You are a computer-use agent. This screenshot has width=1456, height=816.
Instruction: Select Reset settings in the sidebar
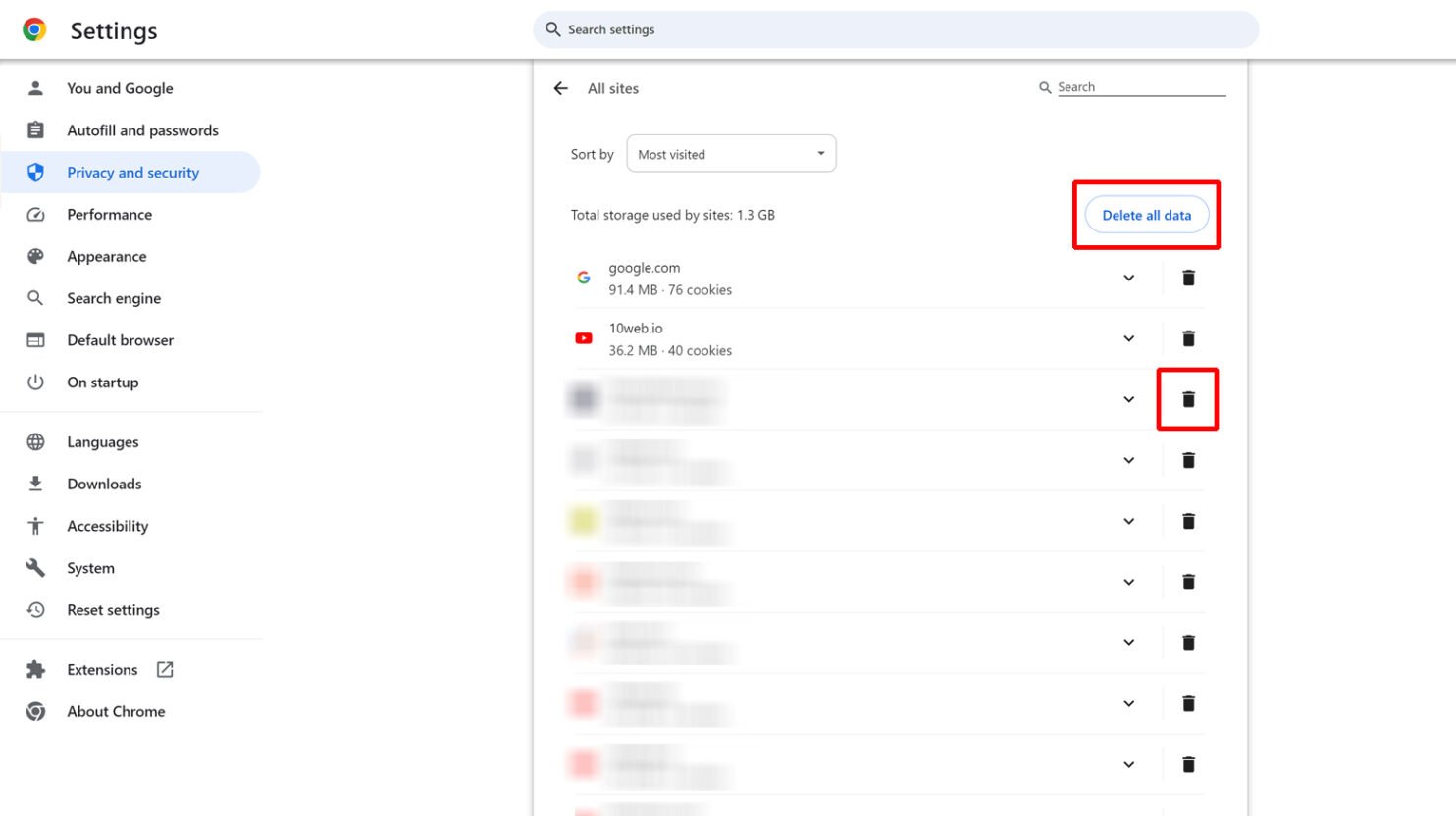[x=113, y=610]
